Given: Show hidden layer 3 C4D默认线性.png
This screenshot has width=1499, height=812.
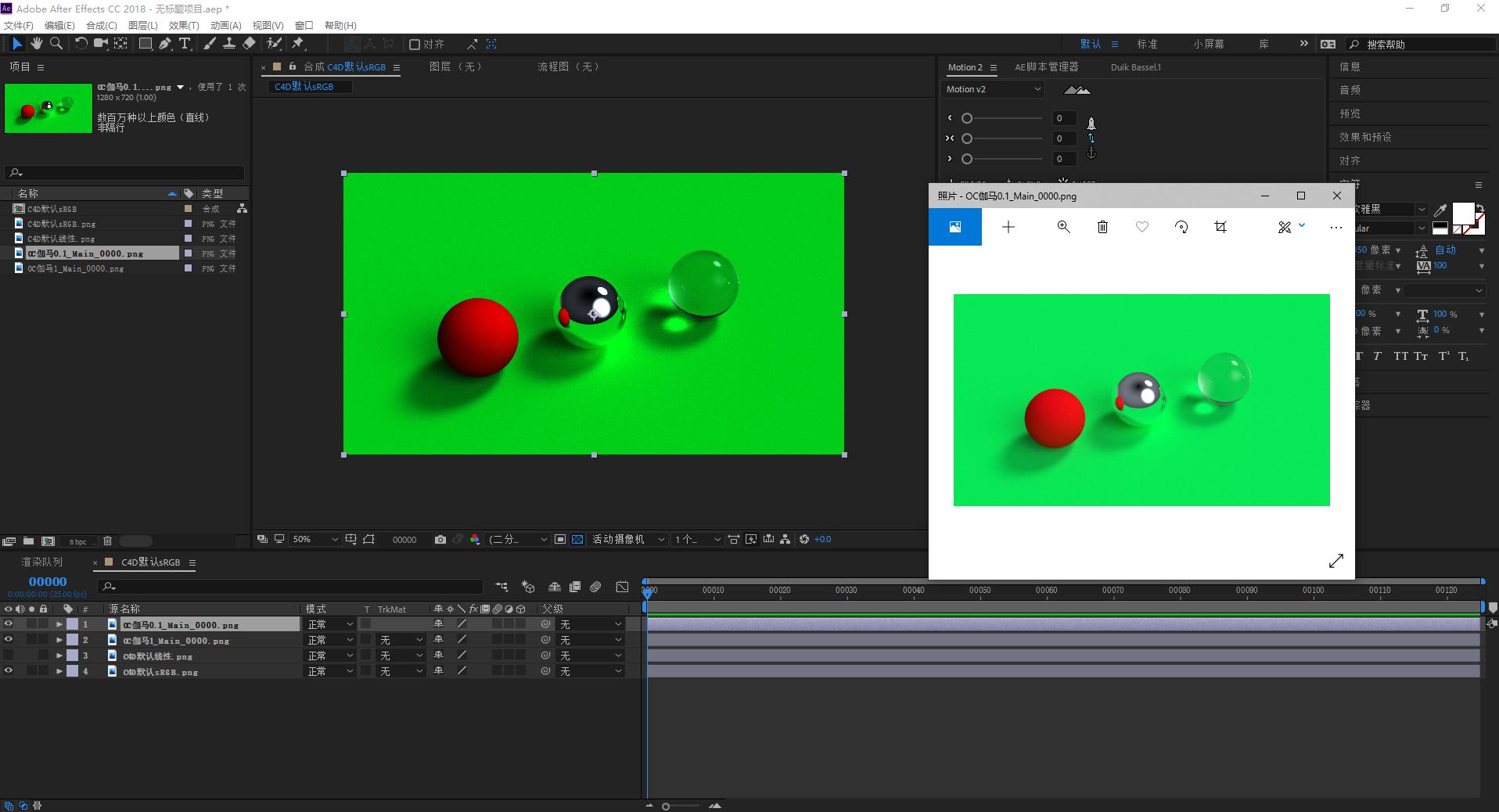Looking at the screenshot, I should coord(9,656).
